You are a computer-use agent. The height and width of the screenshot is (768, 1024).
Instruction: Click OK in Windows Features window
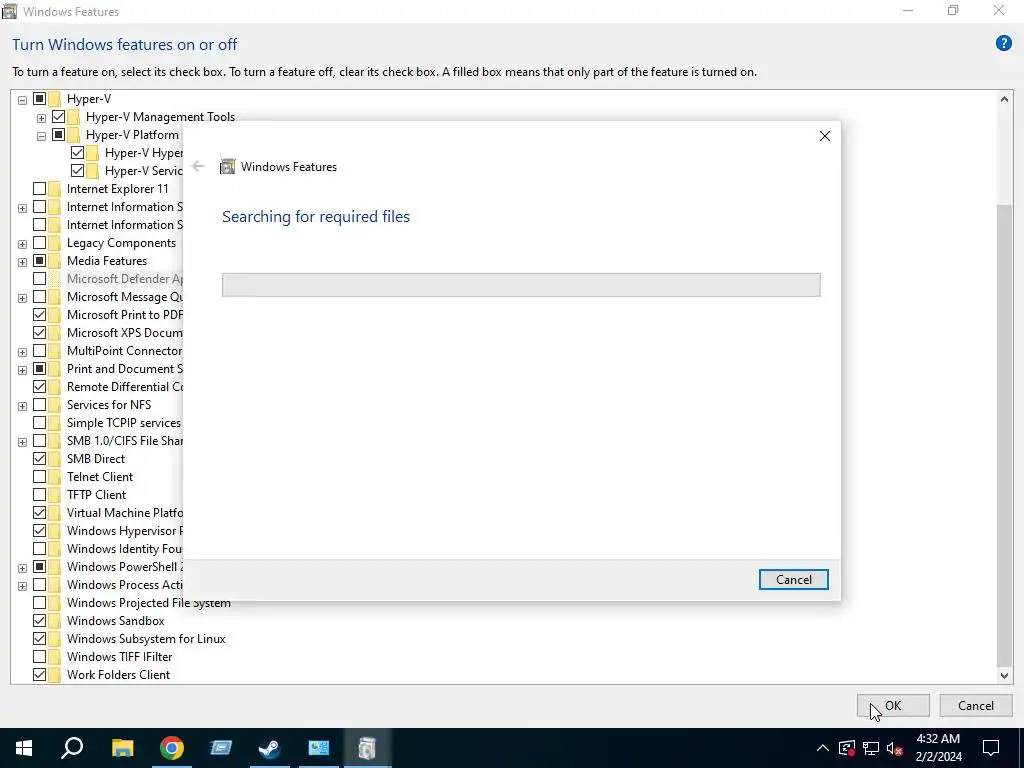[893, 705]
